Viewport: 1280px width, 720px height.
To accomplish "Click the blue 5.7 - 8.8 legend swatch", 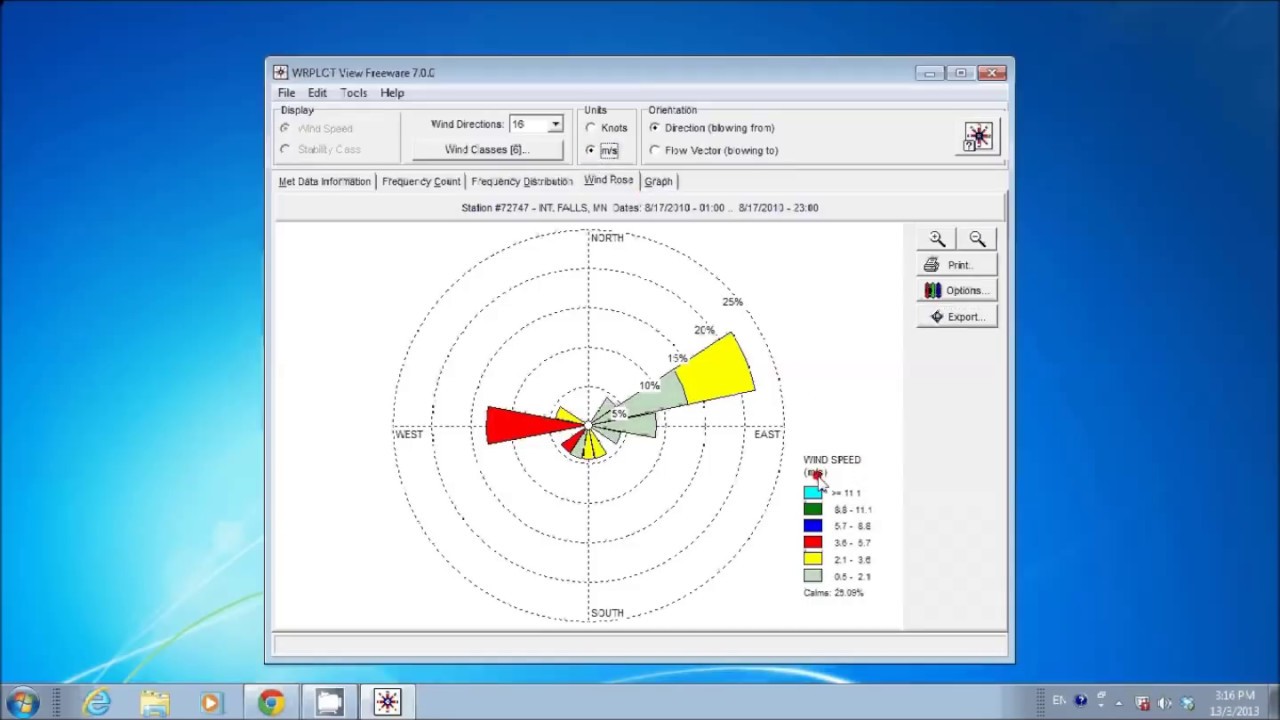I will pos(813,526).
